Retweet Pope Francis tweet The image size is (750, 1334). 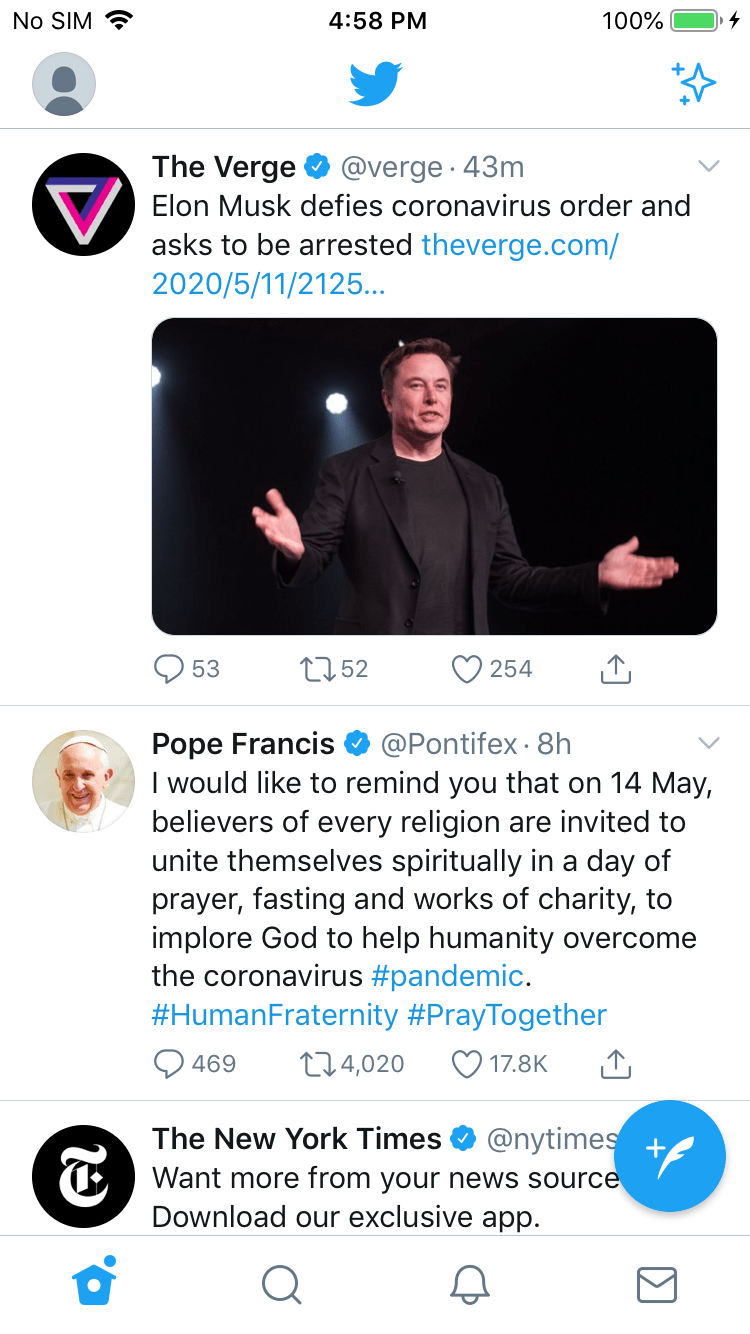click(x=317, y=1063)
